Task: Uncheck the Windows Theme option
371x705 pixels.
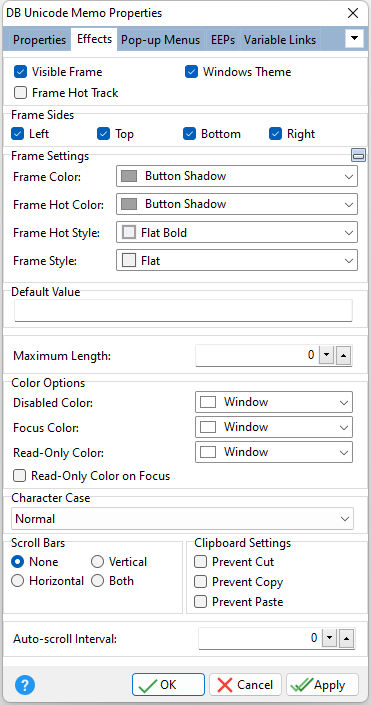Action: [x=192, y=72]
